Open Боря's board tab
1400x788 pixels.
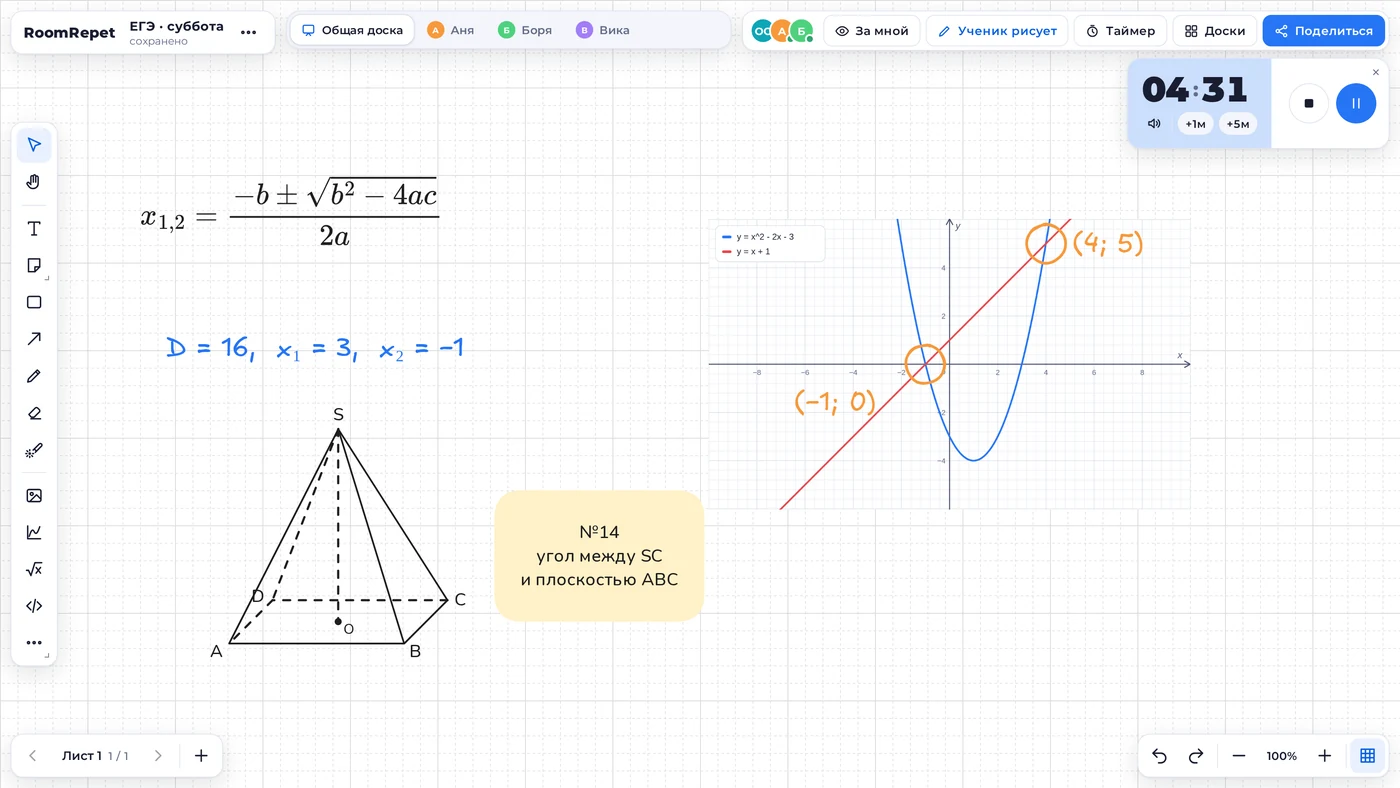pos(525,30)
